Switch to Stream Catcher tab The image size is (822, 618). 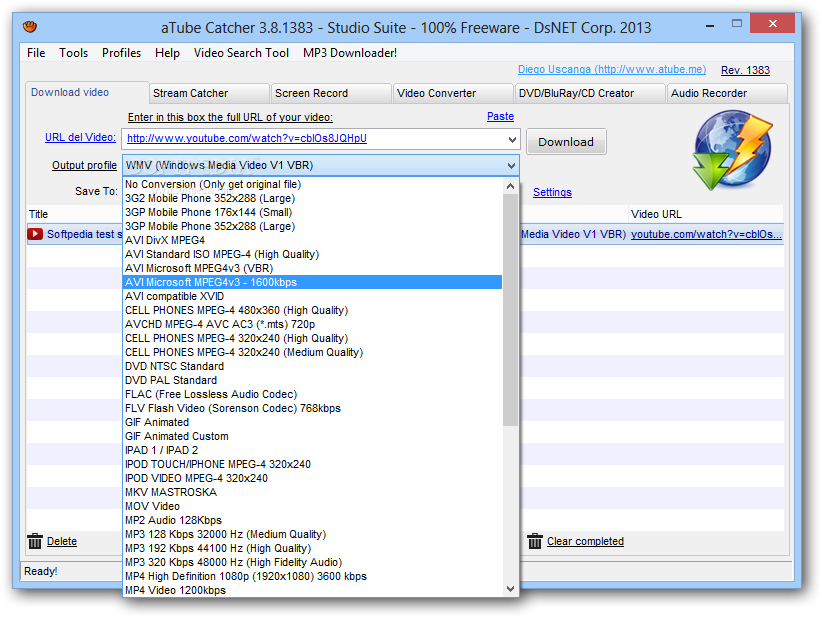click(x=209, y=93)
